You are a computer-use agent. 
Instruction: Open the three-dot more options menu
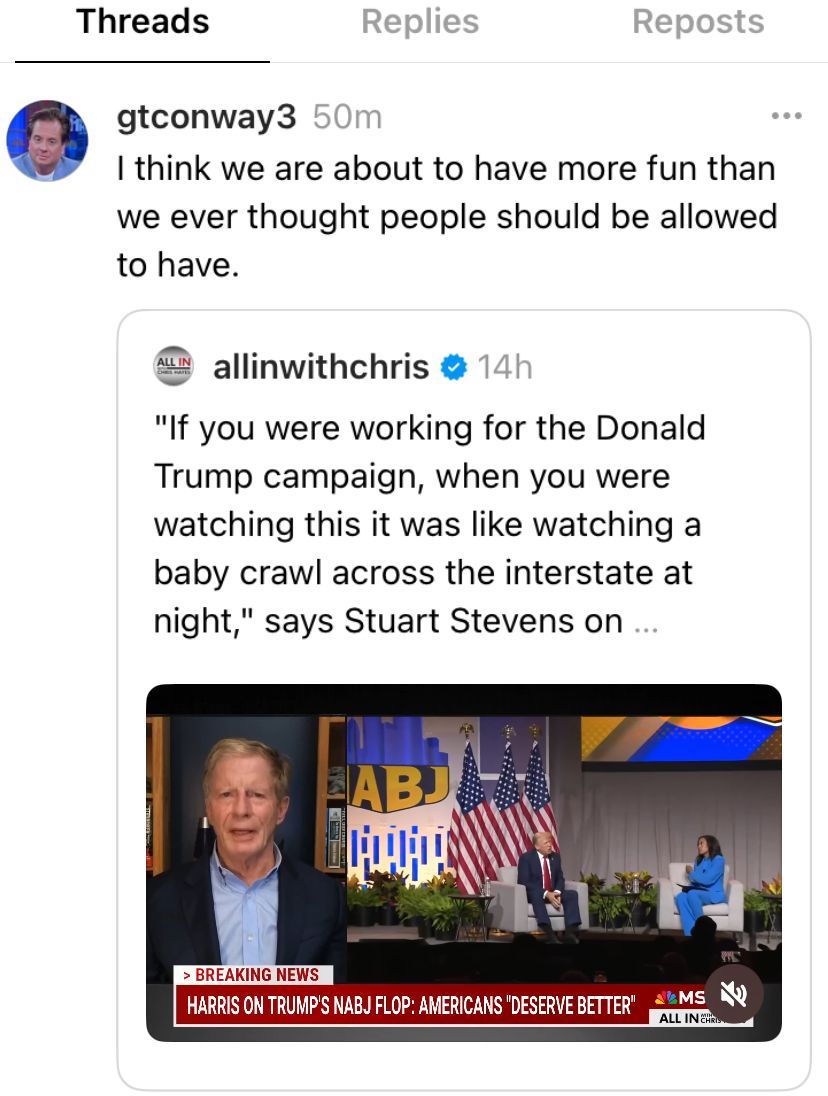tap(787, 117)
